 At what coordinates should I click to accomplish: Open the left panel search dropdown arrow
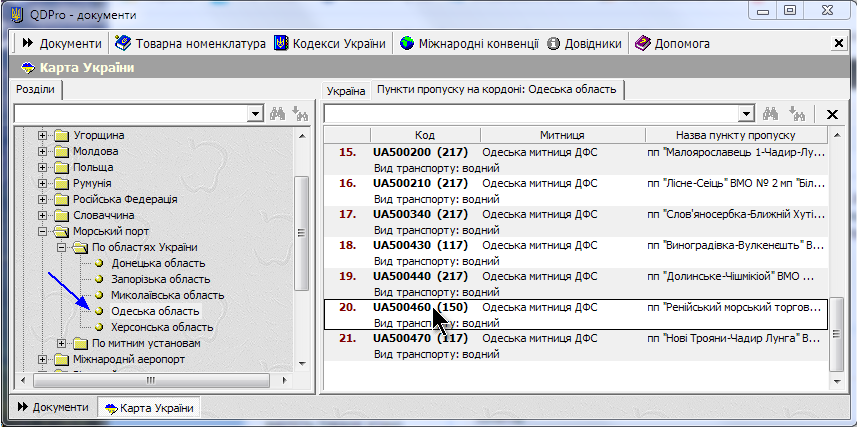pyautogui.click(x=255, y=114)
